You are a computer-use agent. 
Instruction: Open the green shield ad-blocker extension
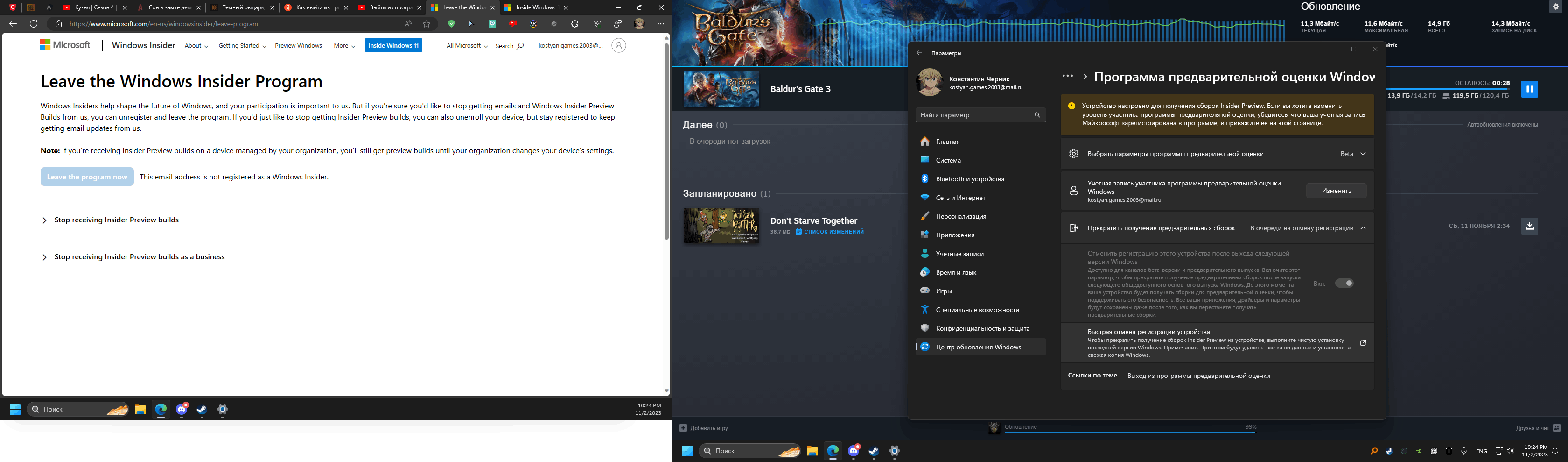point(451,24)
